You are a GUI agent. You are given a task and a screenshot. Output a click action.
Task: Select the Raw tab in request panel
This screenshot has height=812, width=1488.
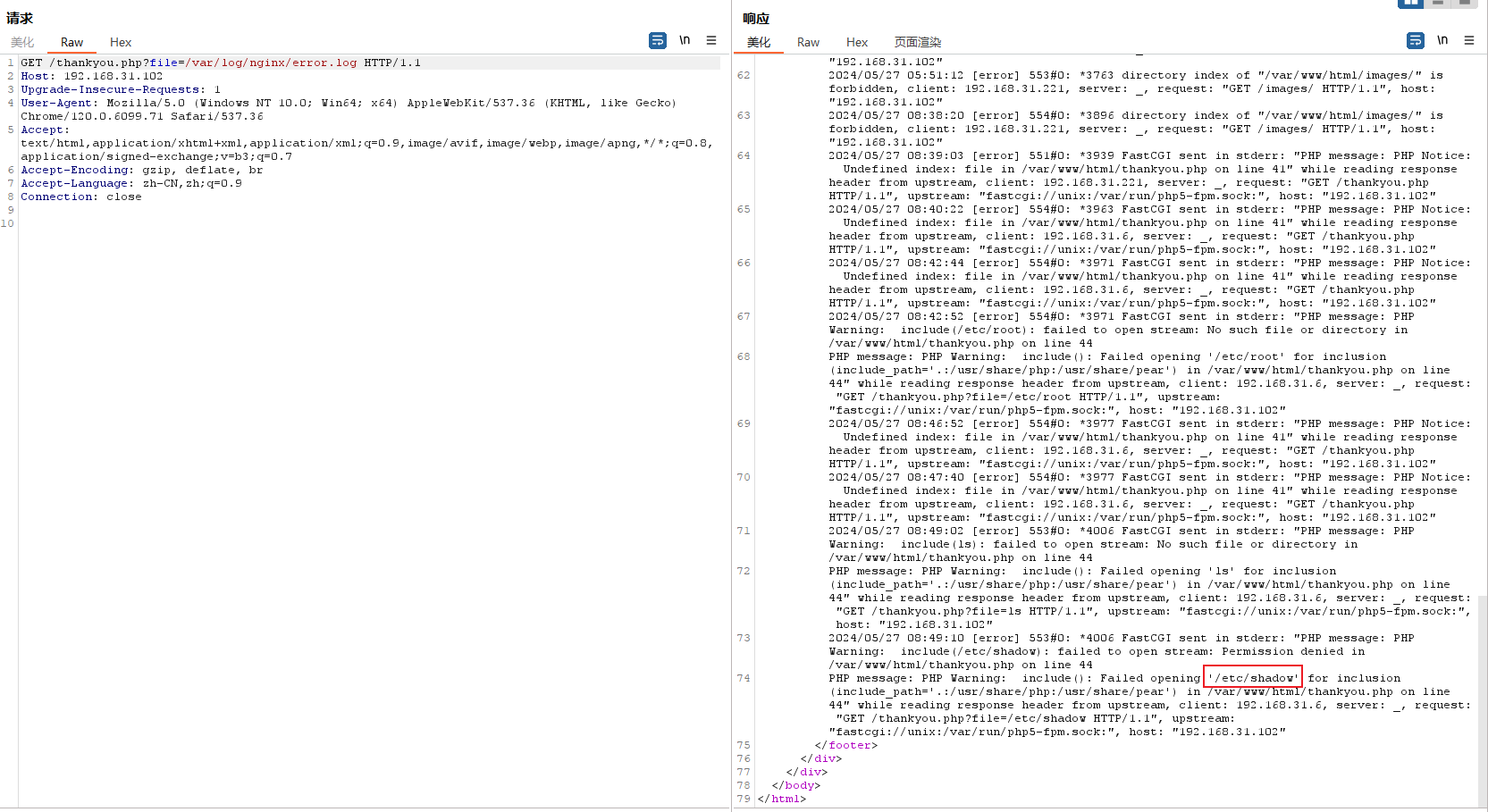click(71, 42)
